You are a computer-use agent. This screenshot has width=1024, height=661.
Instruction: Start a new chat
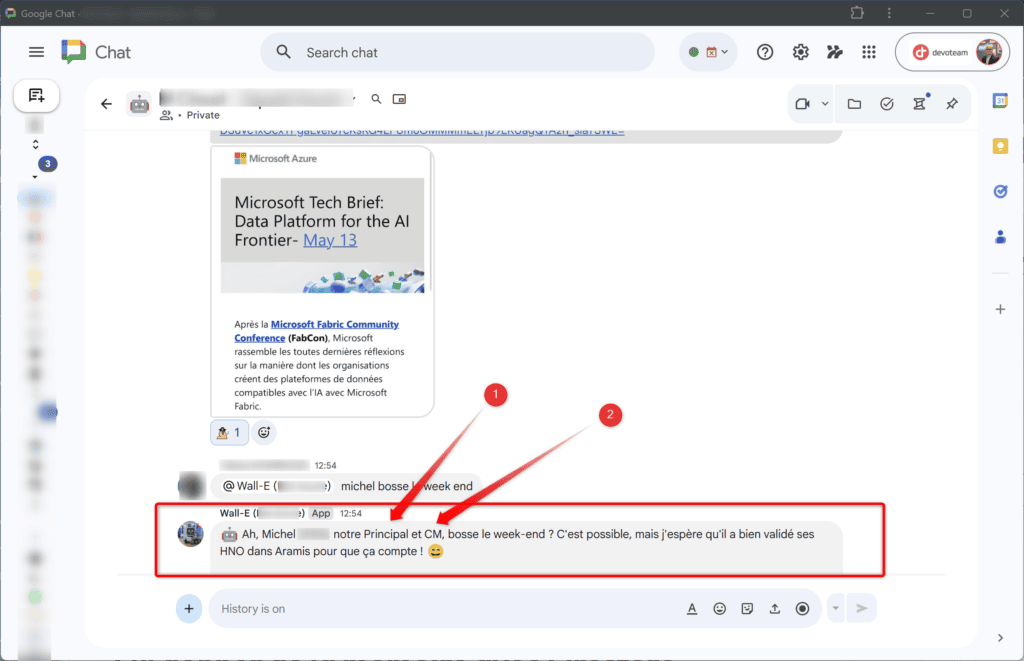tap(37, 96)
